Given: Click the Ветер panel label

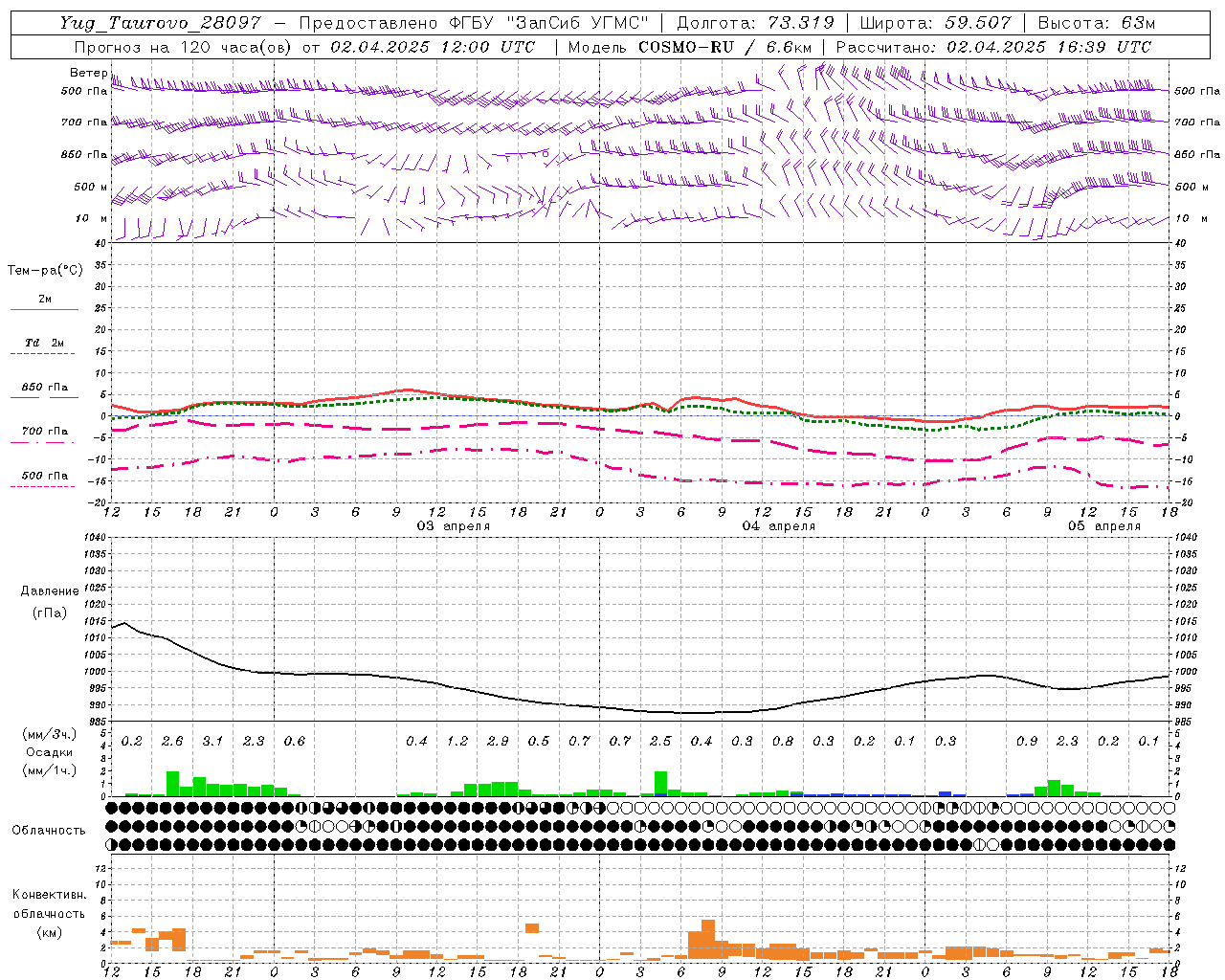Looking at the screenshot, I should tap(88, 73).
